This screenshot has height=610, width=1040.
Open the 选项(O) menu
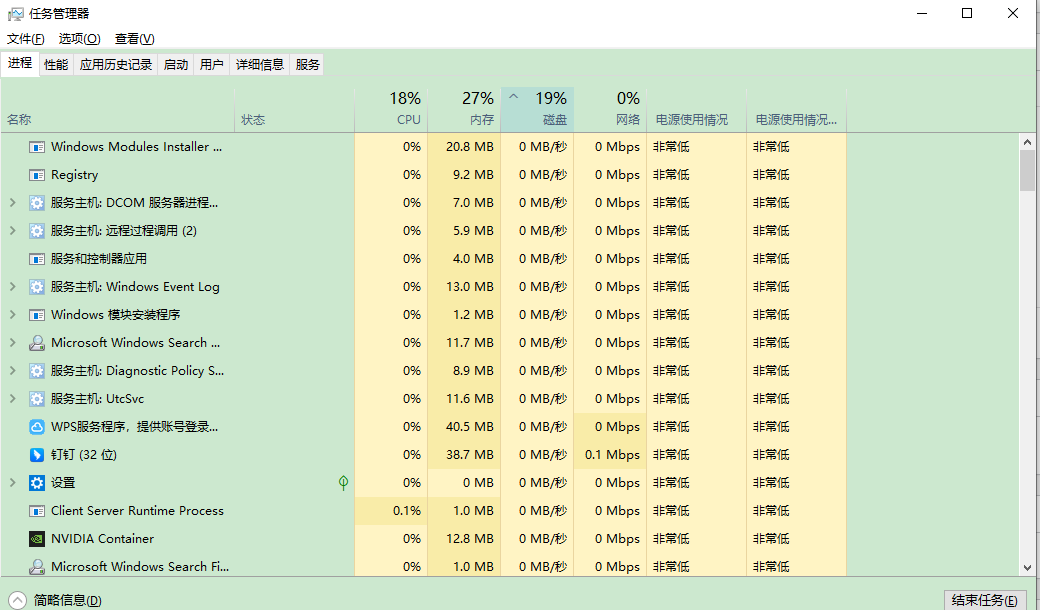pyautogui.click(x=79, y=39)
